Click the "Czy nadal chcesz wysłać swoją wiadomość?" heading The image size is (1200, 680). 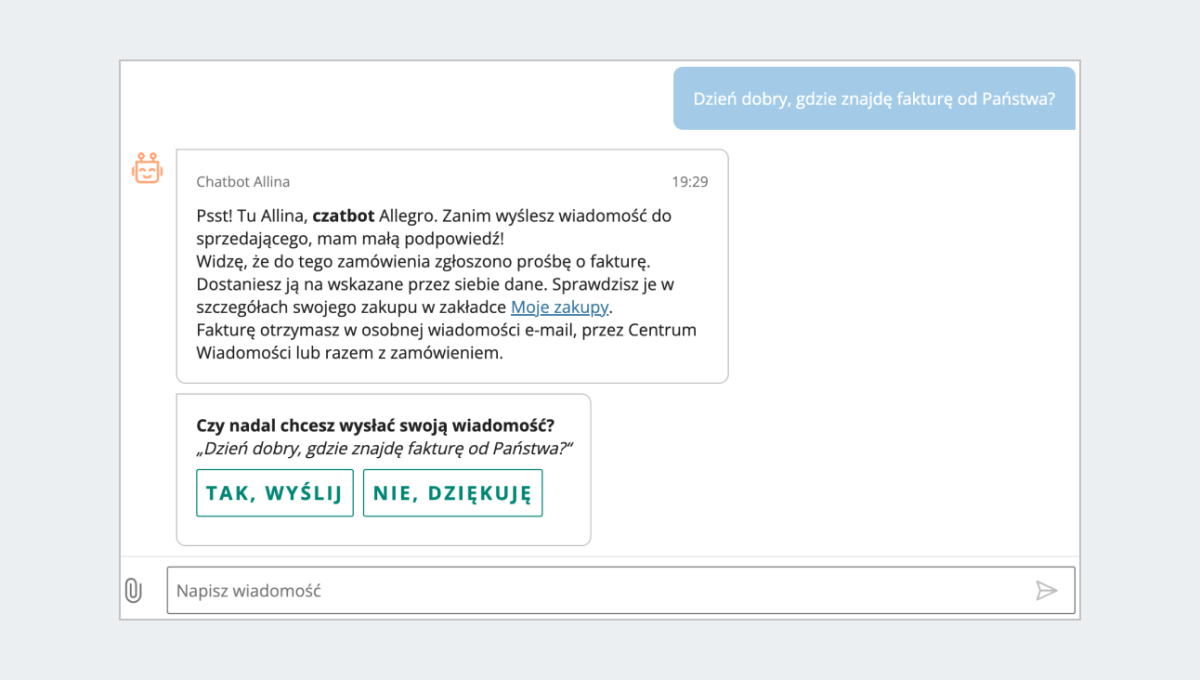376,425
